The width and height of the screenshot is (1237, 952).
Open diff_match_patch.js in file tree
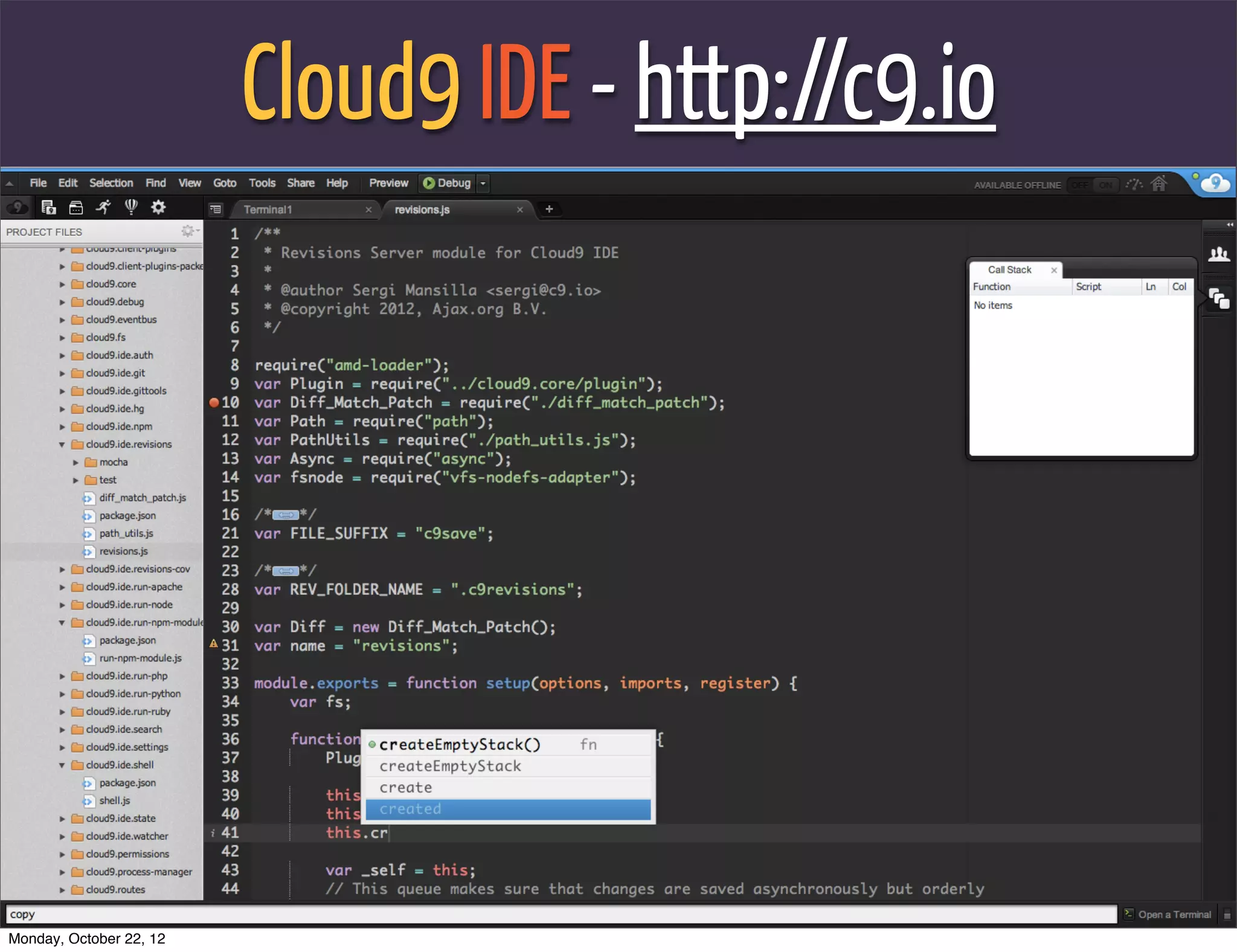point(143,498)
